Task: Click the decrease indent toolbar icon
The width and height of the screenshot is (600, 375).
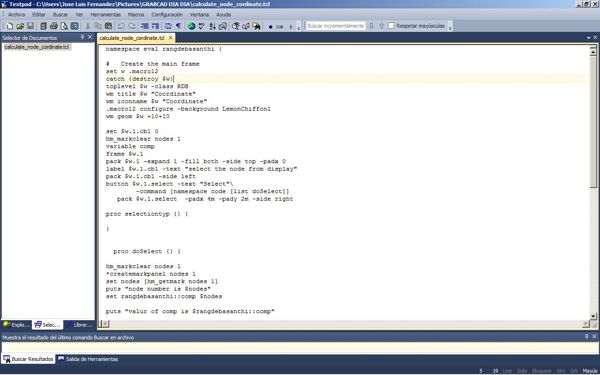Action: (x=145, y=26)
